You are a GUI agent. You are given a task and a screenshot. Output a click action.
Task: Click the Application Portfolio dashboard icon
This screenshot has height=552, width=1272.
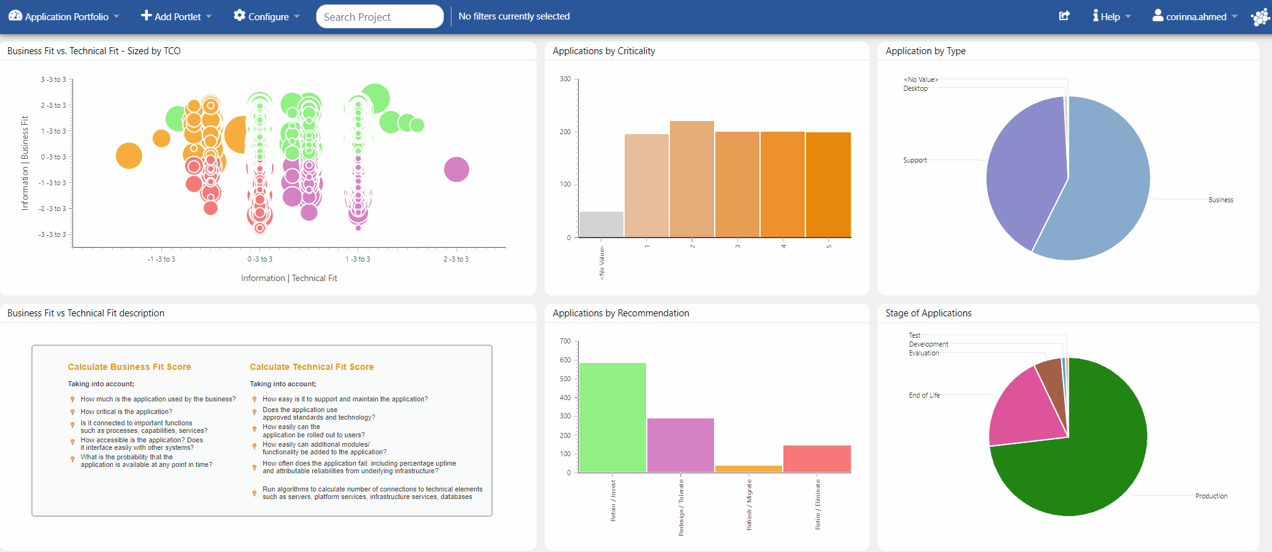[x=15, y=16]
